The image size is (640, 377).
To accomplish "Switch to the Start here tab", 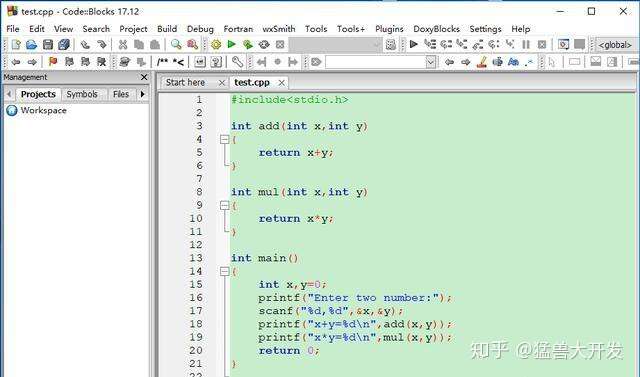I will pos(185,82).
